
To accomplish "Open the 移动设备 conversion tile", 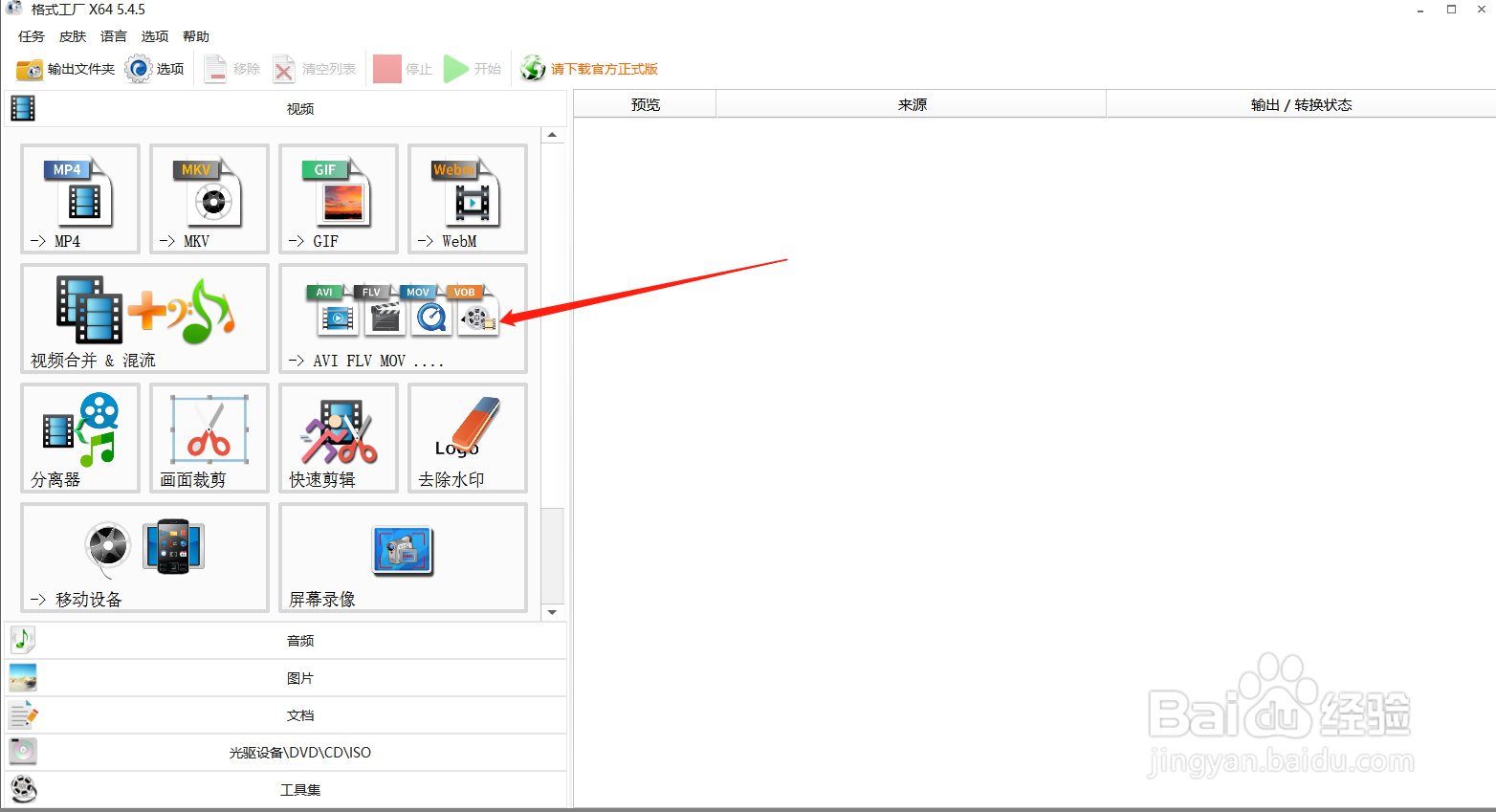I will [x=144, y=558].
